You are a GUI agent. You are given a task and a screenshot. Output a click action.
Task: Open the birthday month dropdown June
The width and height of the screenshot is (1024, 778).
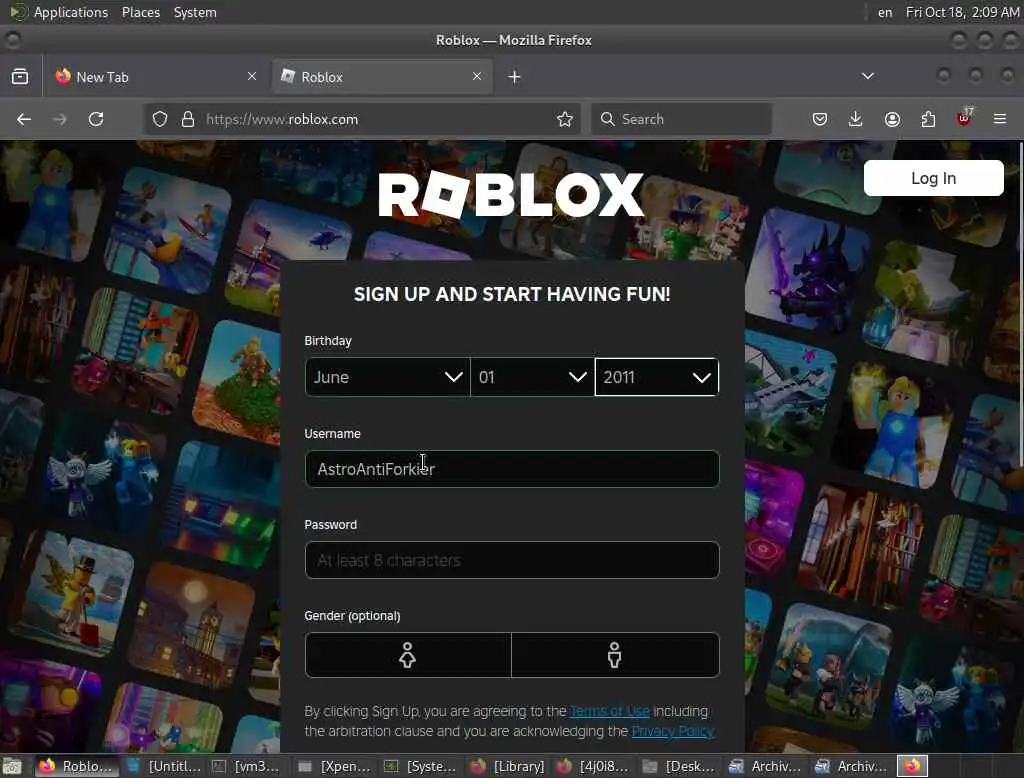coord(387,377)
